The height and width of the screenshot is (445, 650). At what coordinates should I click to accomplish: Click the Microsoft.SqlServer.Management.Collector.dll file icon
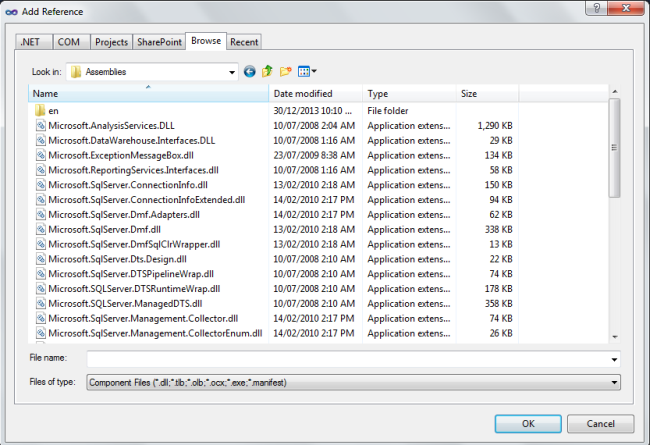[41, 319]
